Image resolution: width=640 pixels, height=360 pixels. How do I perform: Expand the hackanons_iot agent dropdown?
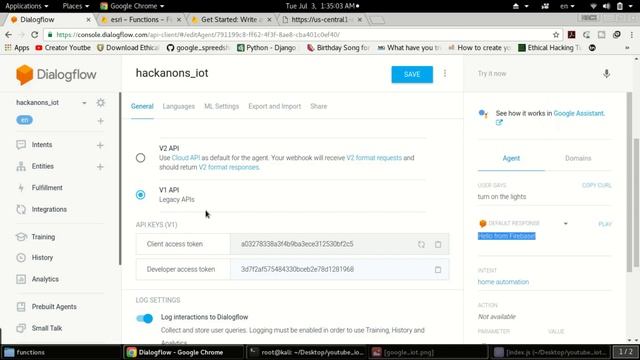[84, 103]
